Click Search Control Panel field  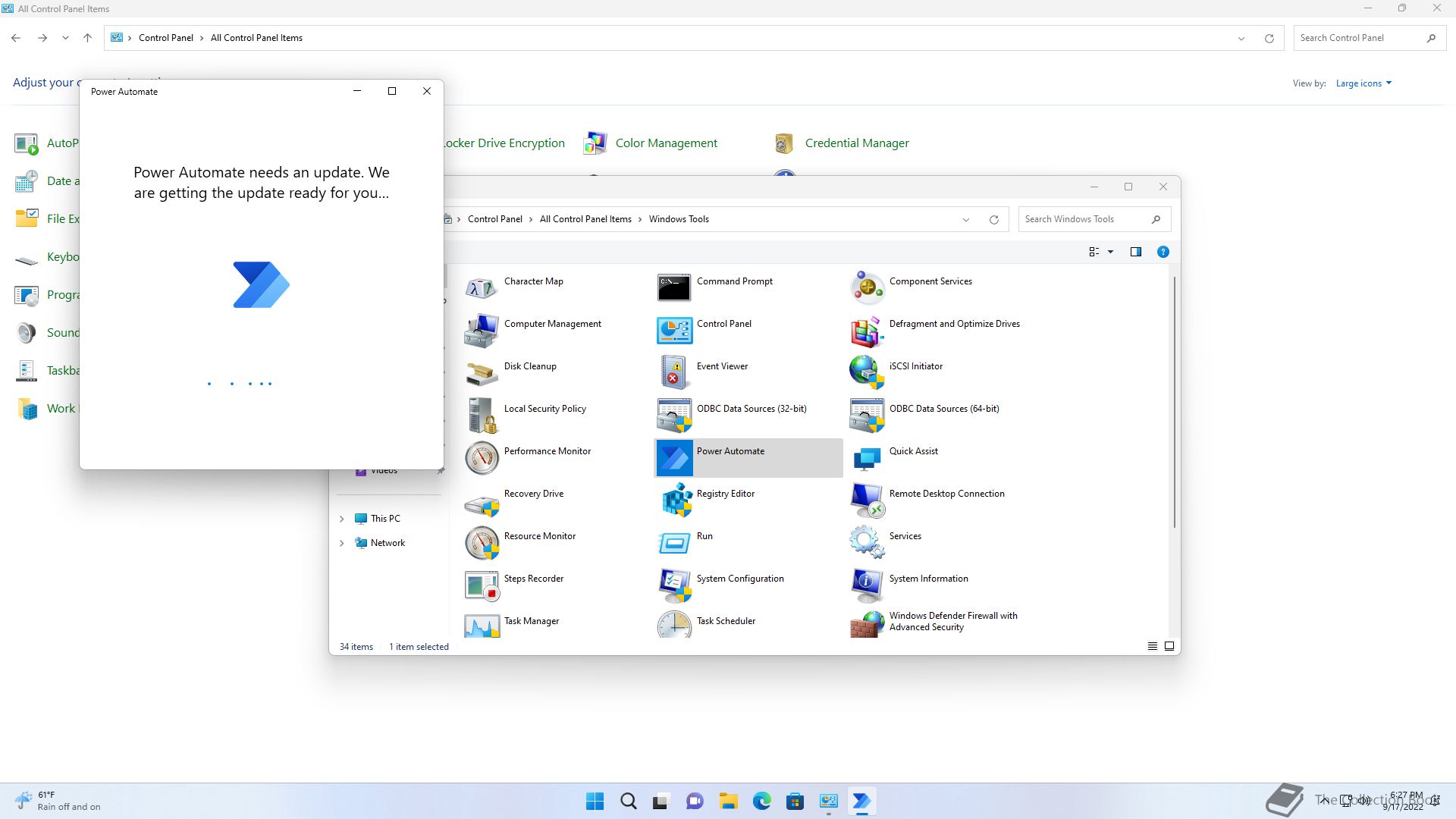coord(1370,38)
